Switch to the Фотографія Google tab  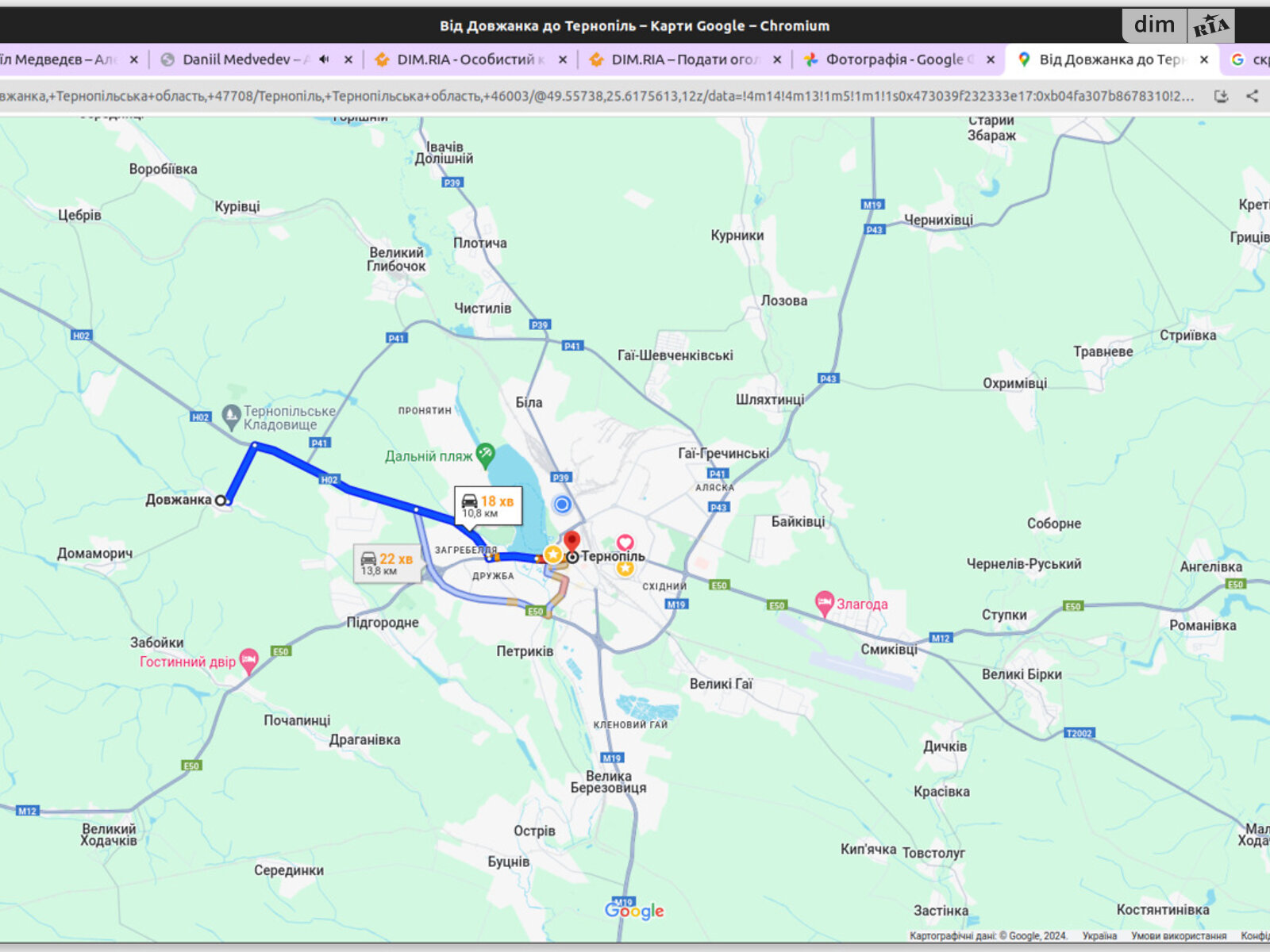(x=899, y=59)
